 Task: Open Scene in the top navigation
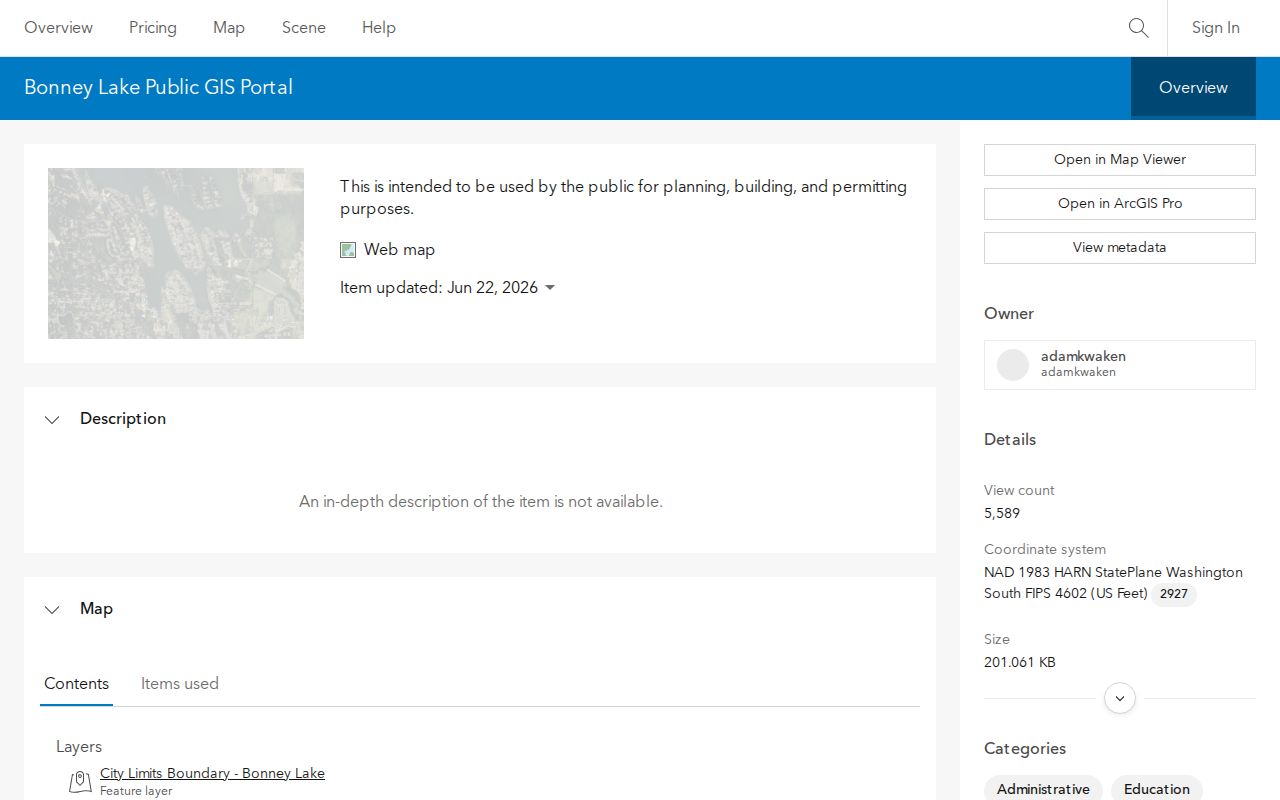pos(304,28)
